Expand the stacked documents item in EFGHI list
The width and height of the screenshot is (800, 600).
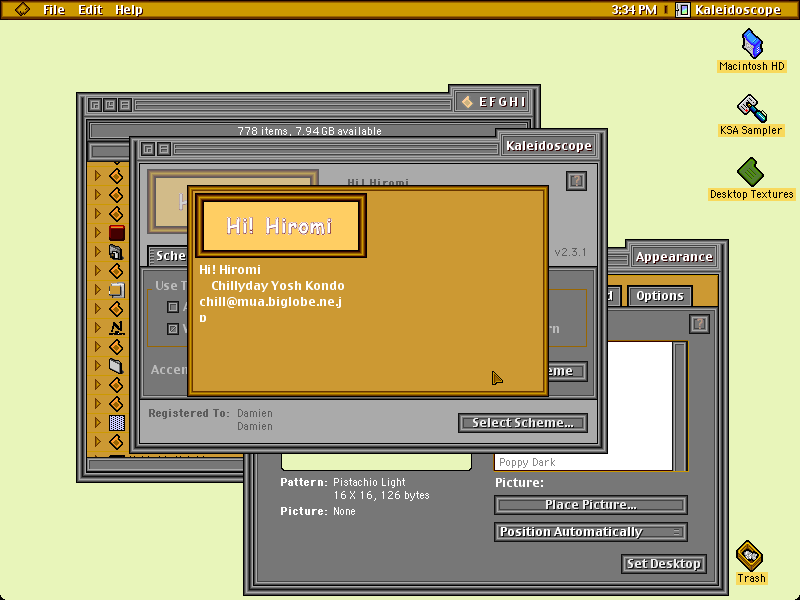(x=98, y=252)
